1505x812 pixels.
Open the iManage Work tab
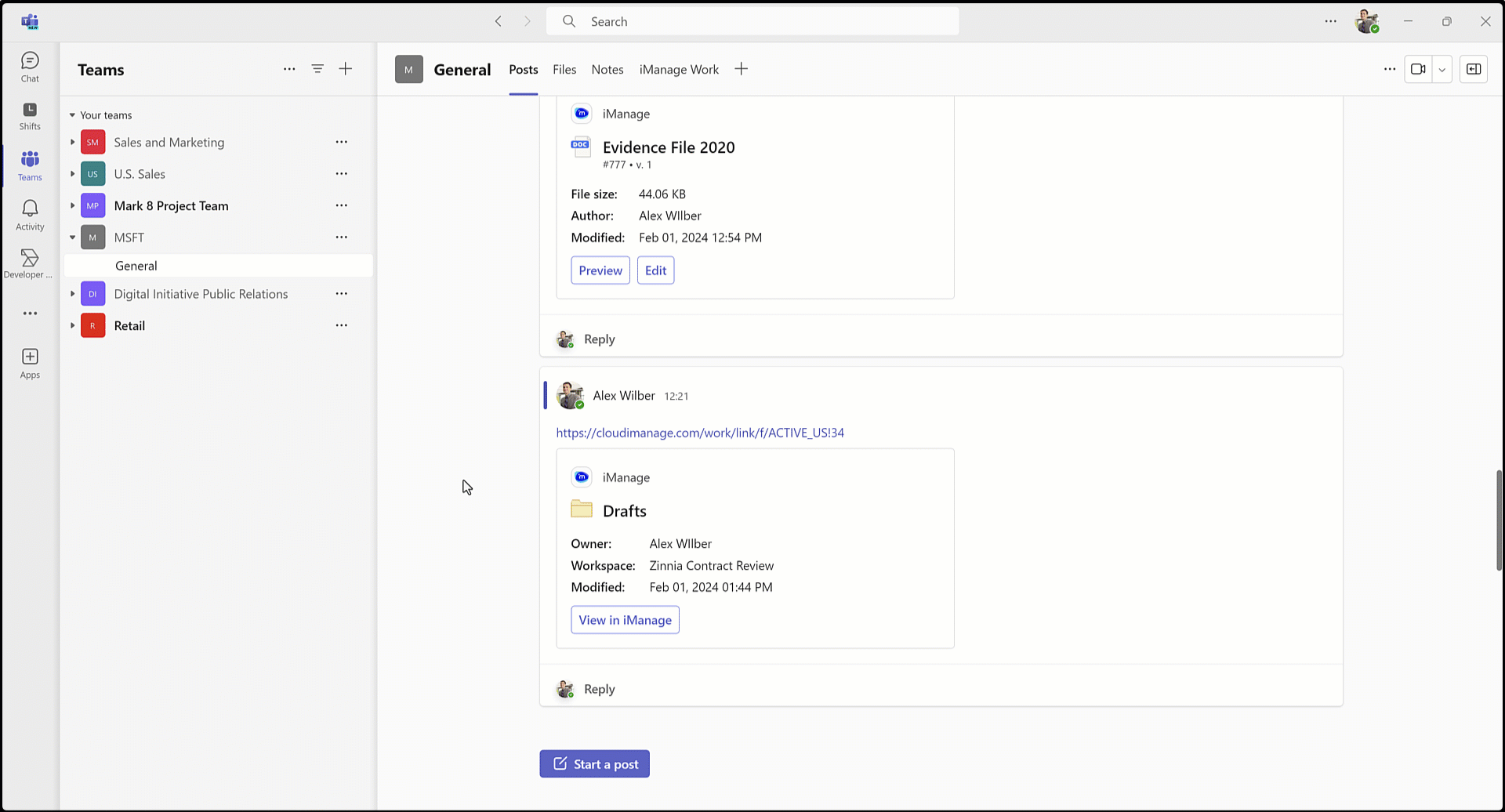point(679,69)
